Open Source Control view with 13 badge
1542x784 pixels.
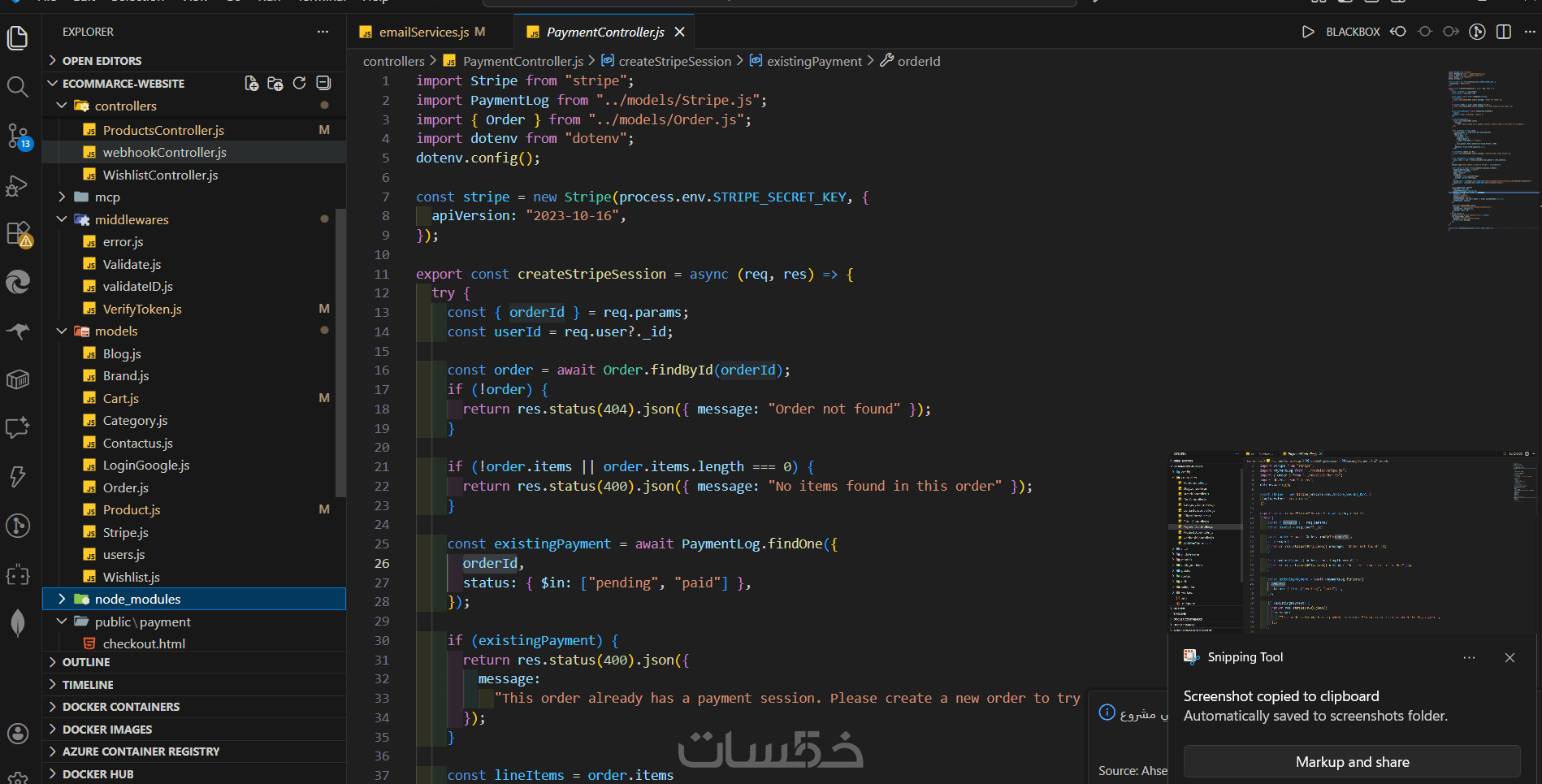[x=18, y=136]
